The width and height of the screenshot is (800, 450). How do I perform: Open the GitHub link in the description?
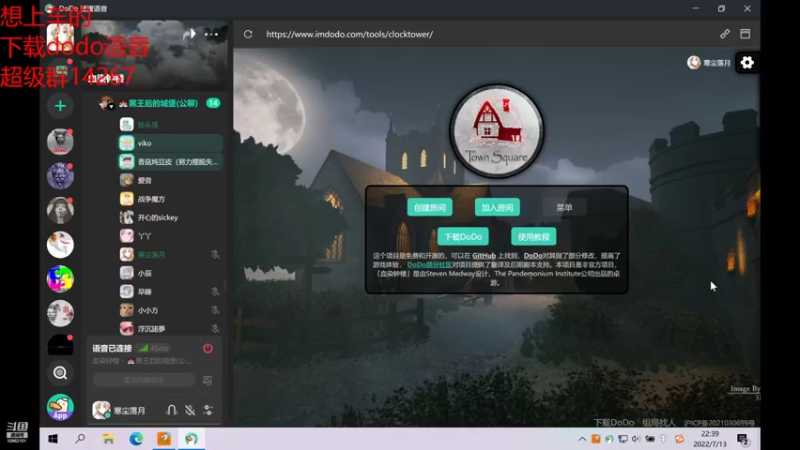[x=484, y=256]
